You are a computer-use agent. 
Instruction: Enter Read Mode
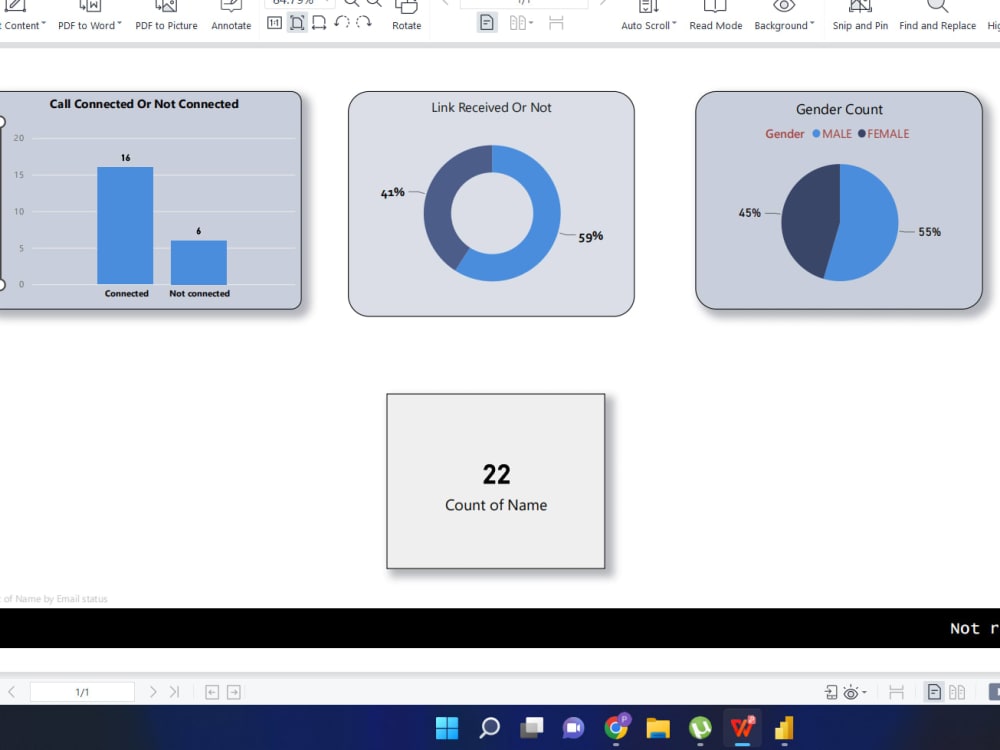coord(716,15)
